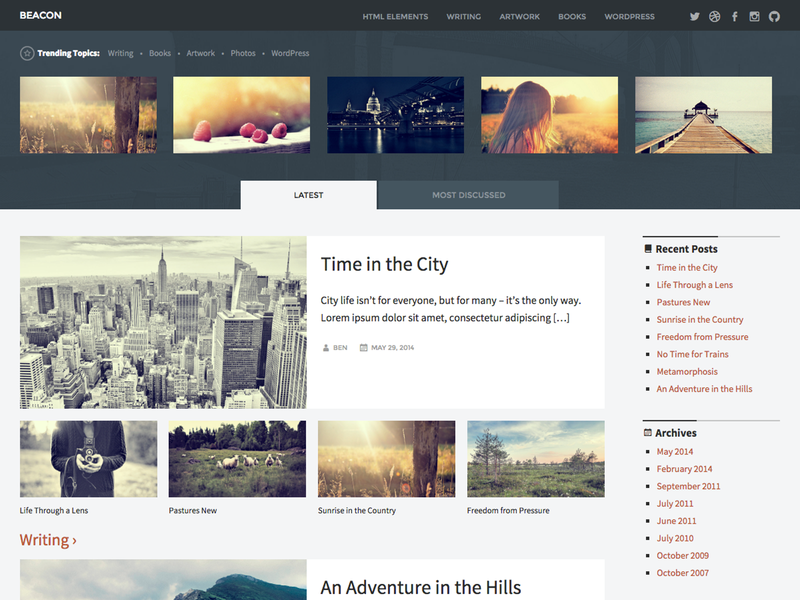This screenshot has width=800, height=600.
Task: Click Pastures New under Recent Posts
Action: click(x=684, y=302)
